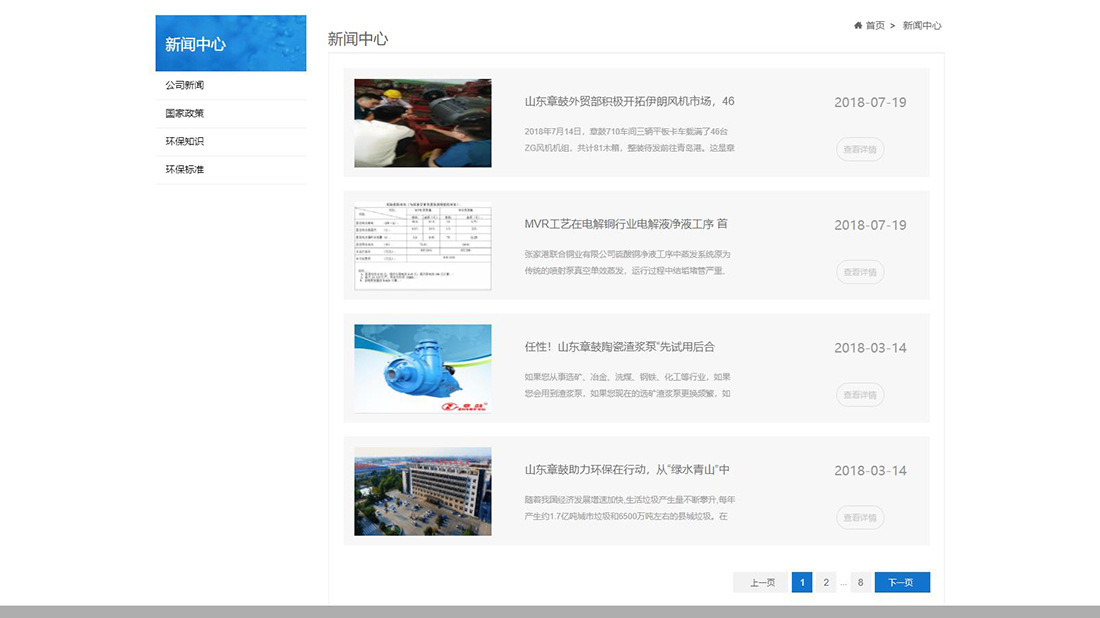This screenshot has height=618, width=1100.
Task: Open headline 任性！山东章鼓陶瓷渣浆泵
Action: [x=619, y=347]
